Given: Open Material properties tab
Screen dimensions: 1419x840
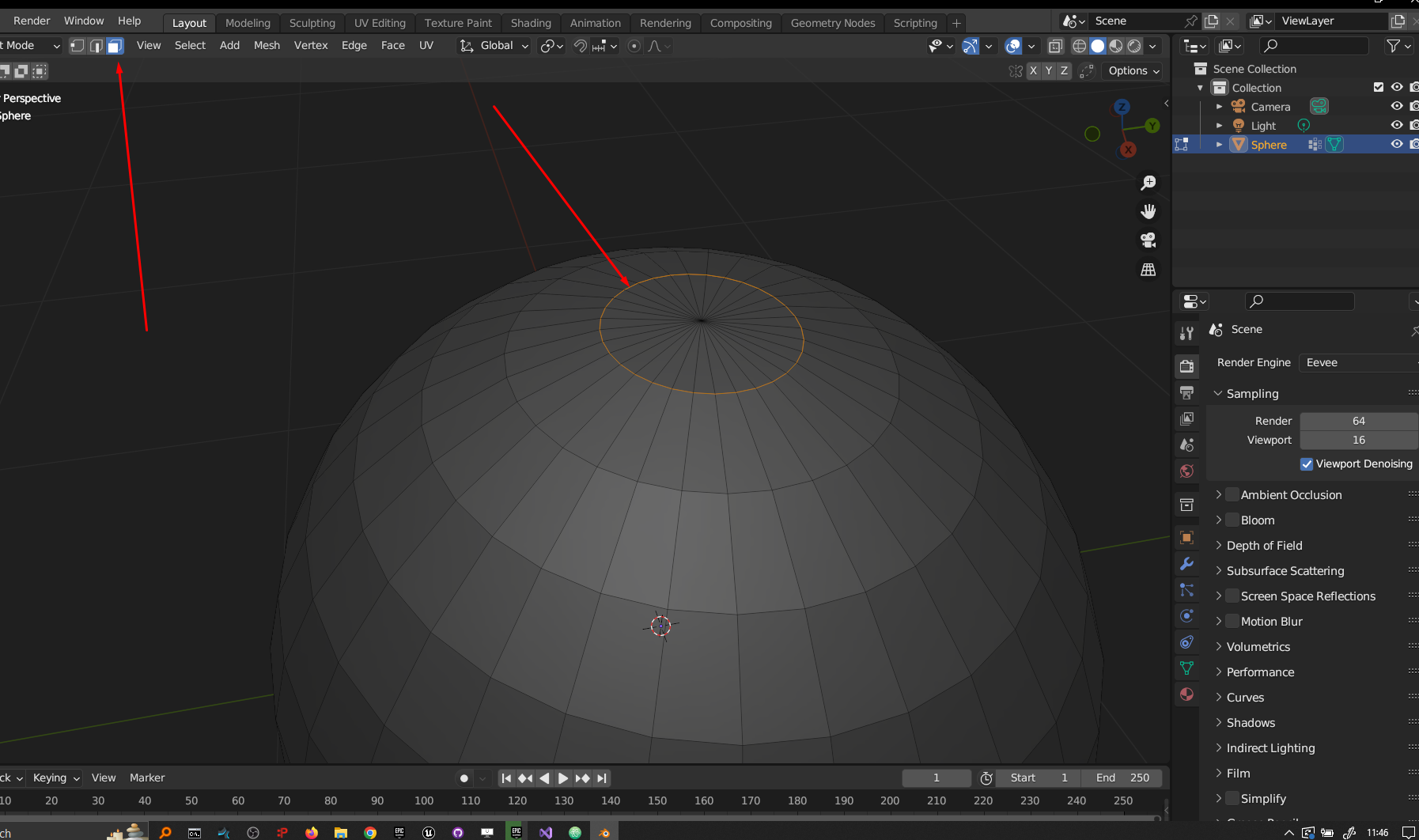Looking at the screenshot, I should [x=1186, y=694].
